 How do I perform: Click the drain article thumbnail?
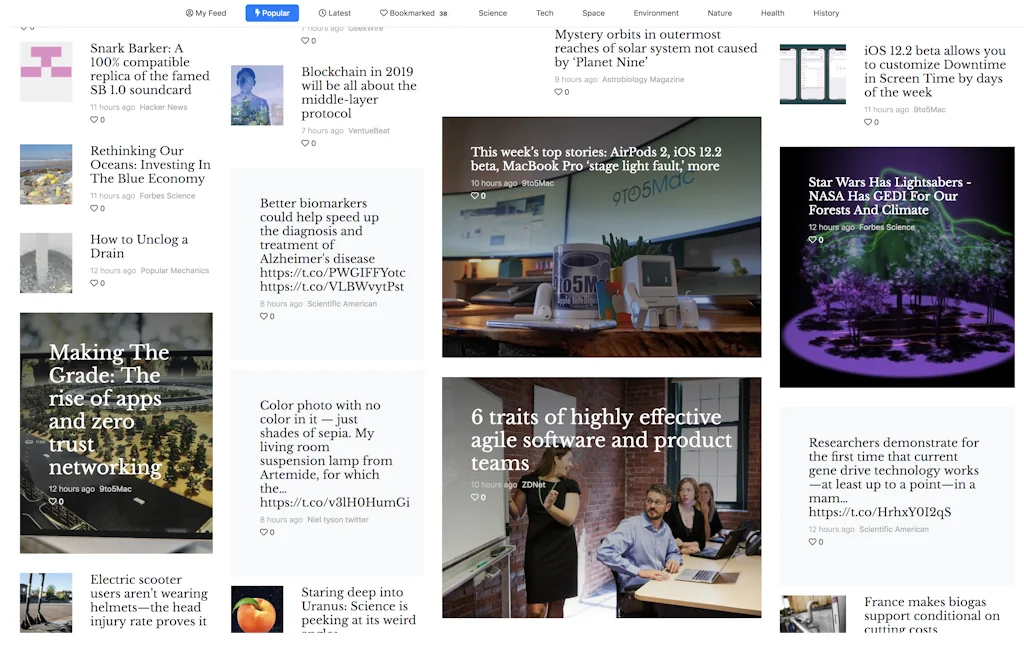click(x=46, y=263)
